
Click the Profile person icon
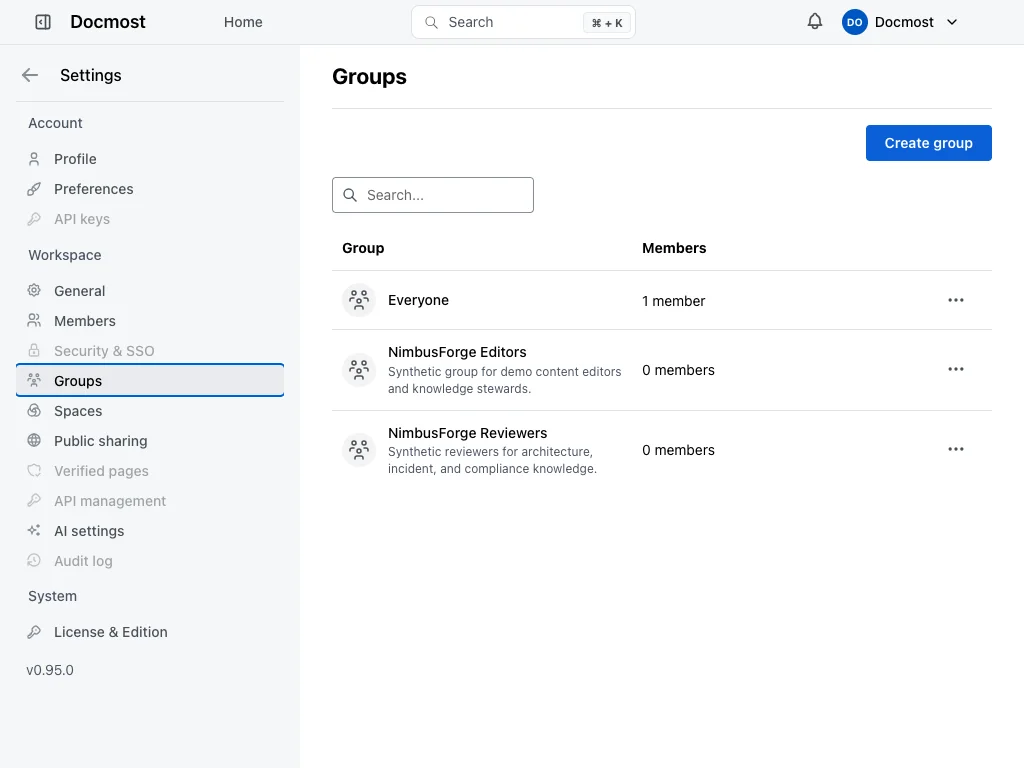click(x=34, y=159)
